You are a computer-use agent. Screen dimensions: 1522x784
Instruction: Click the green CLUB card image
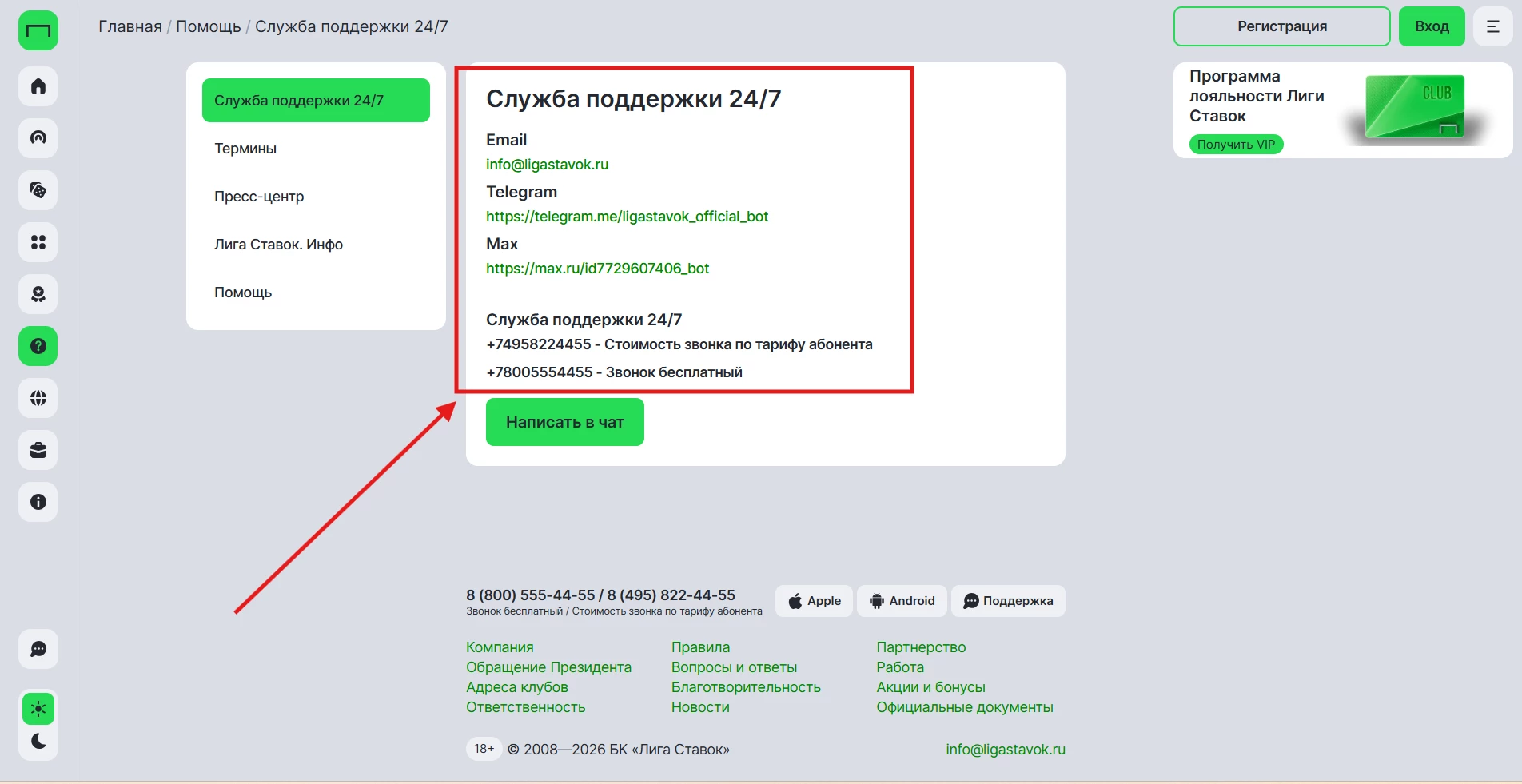(1415, 107)
